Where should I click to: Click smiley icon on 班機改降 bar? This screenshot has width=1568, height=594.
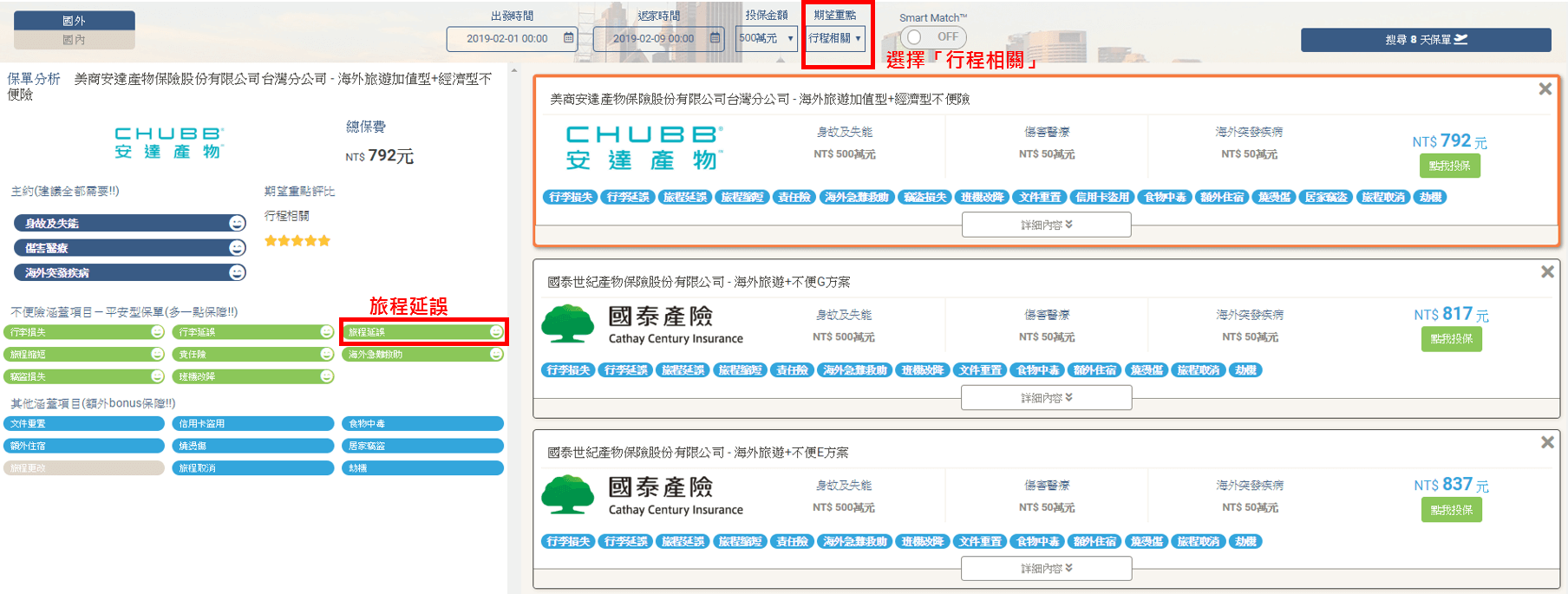[326, 376]
